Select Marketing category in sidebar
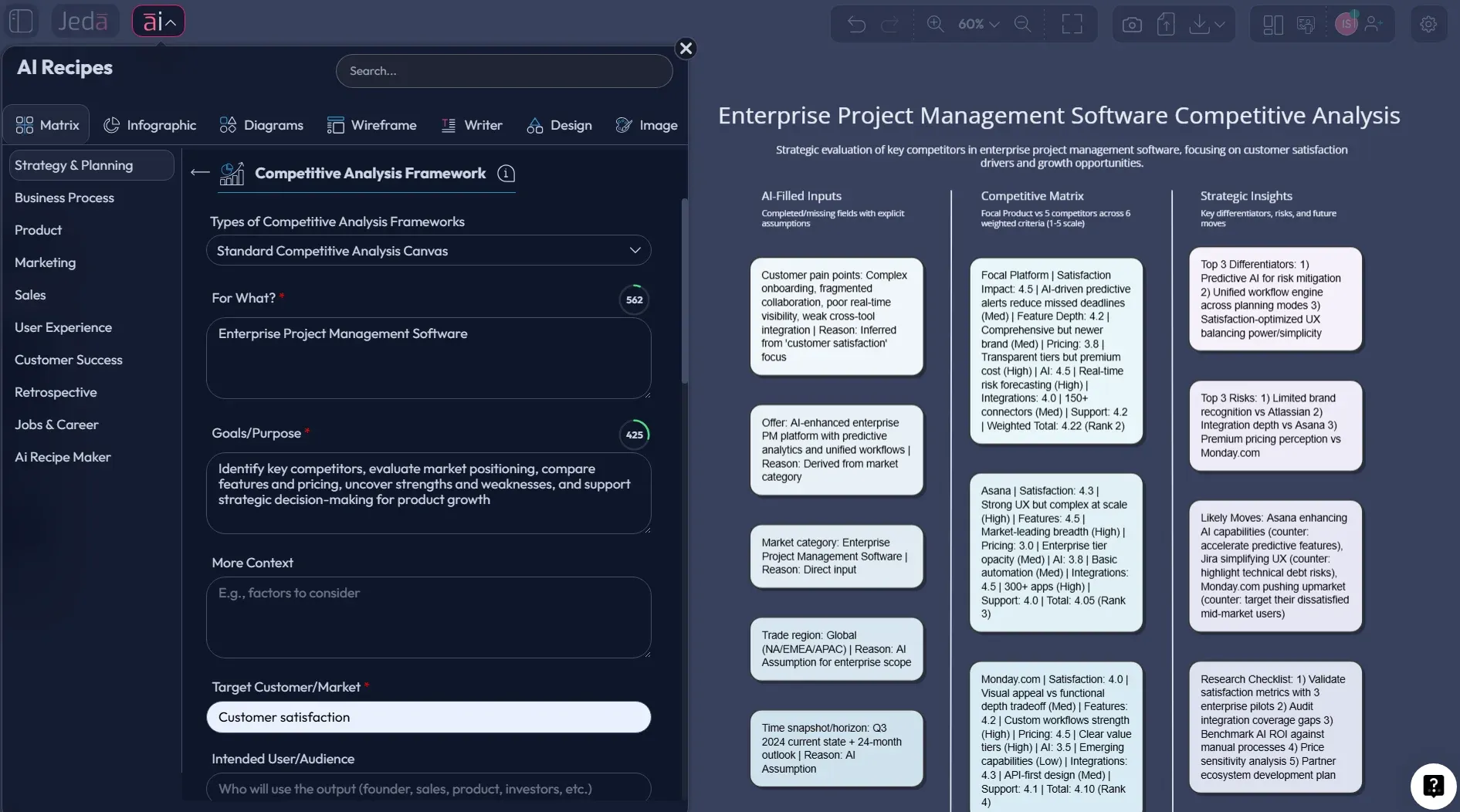Viewport: 1460px width, 812px height. pyautogui.click(x=46, y=262)
